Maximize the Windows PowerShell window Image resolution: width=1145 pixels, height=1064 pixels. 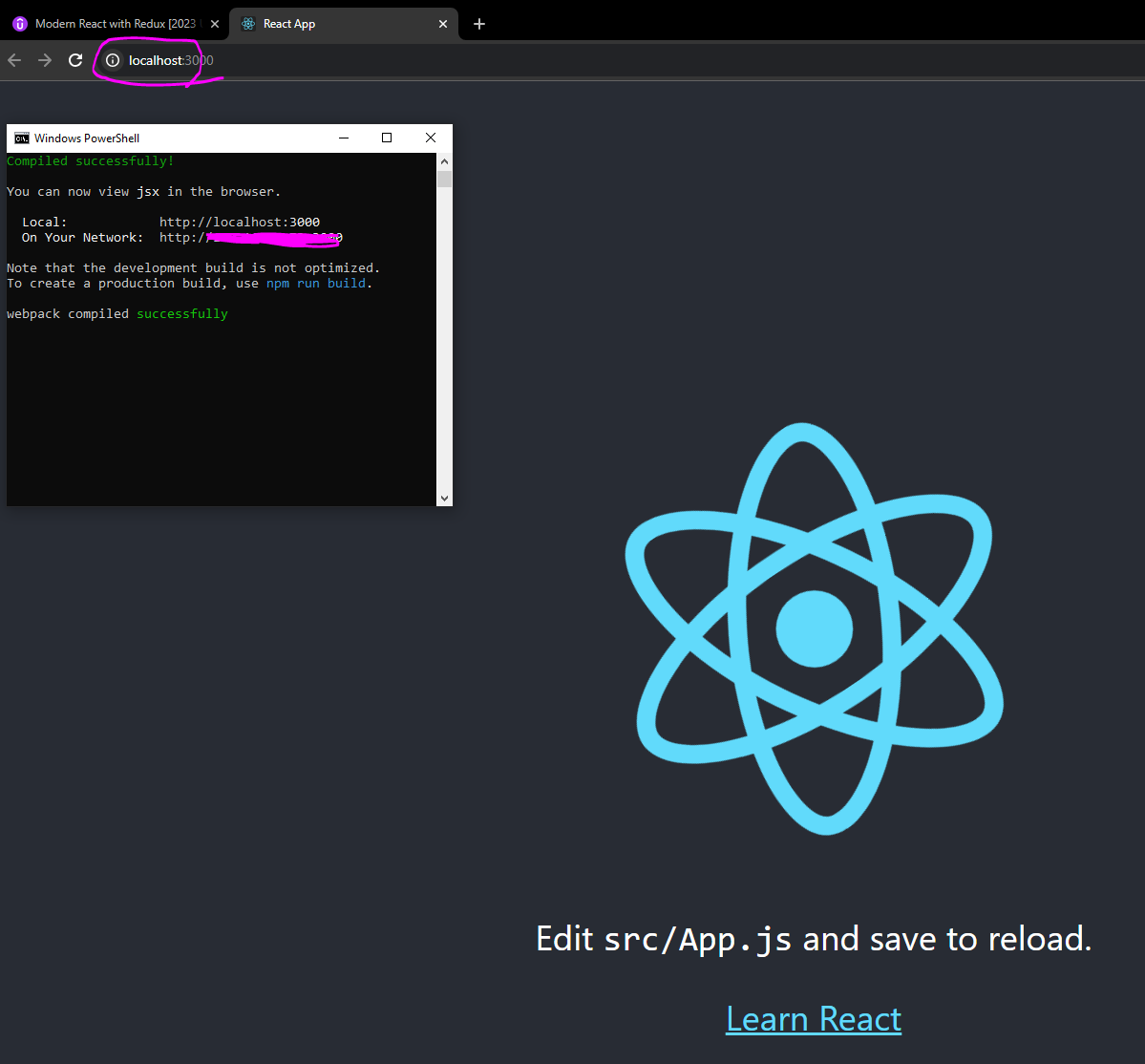click(387, 138)
